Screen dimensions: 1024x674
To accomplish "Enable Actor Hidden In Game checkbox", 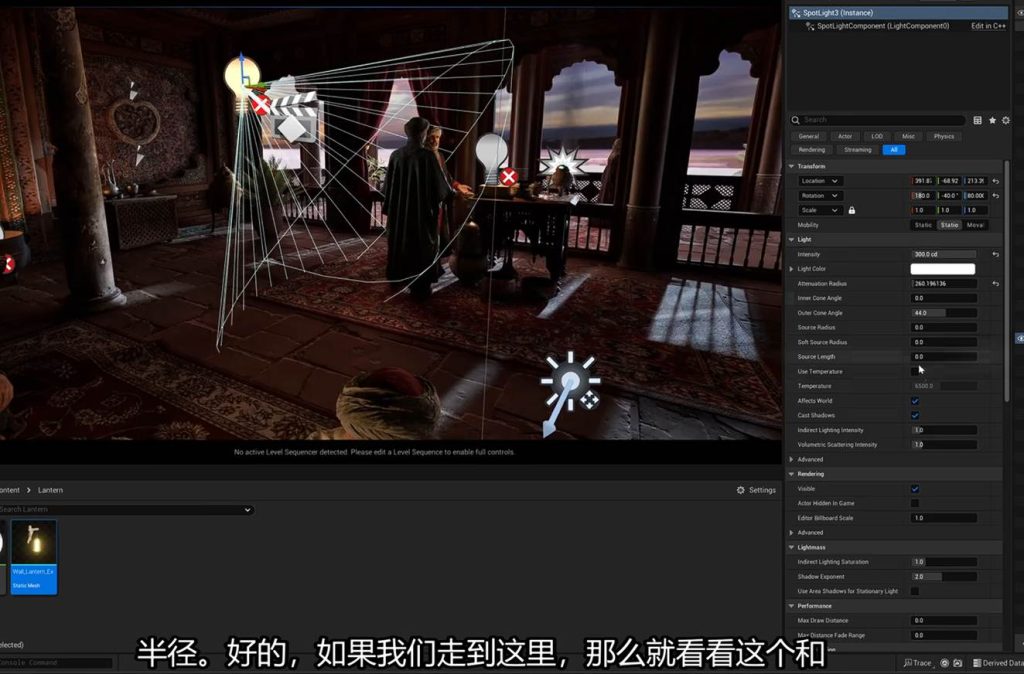I will 915,503.
